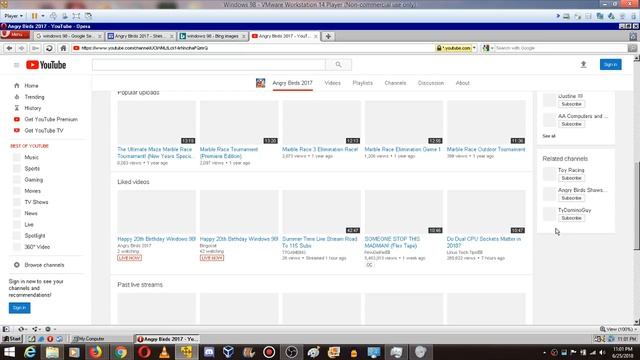Open the search engine selector dropdown

(488, 48)
